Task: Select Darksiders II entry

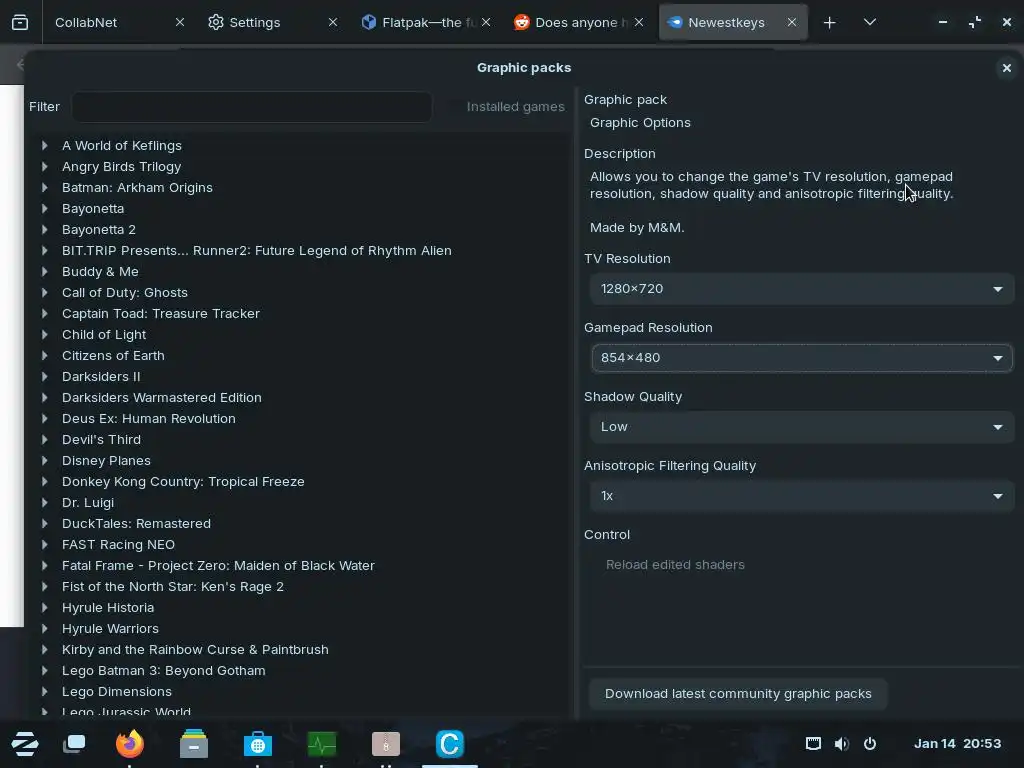Action: (101, 377)
